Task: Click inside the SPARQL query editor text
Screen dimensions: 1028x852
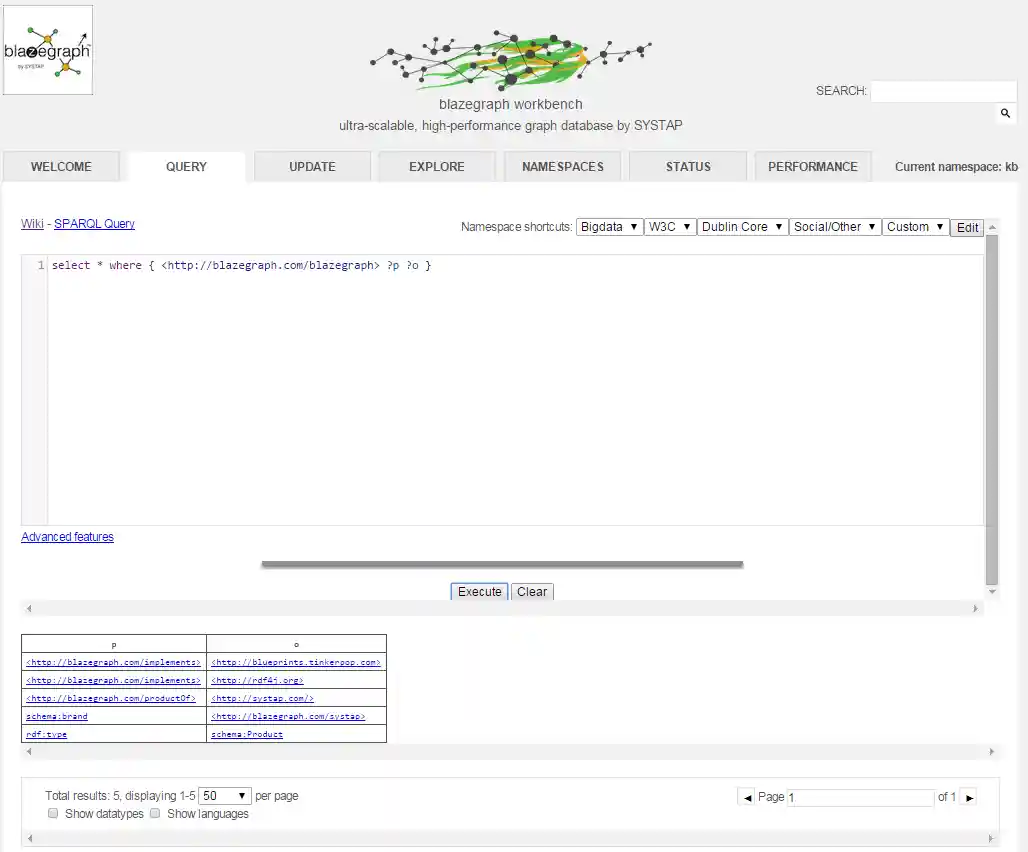Action: [241, 265]
